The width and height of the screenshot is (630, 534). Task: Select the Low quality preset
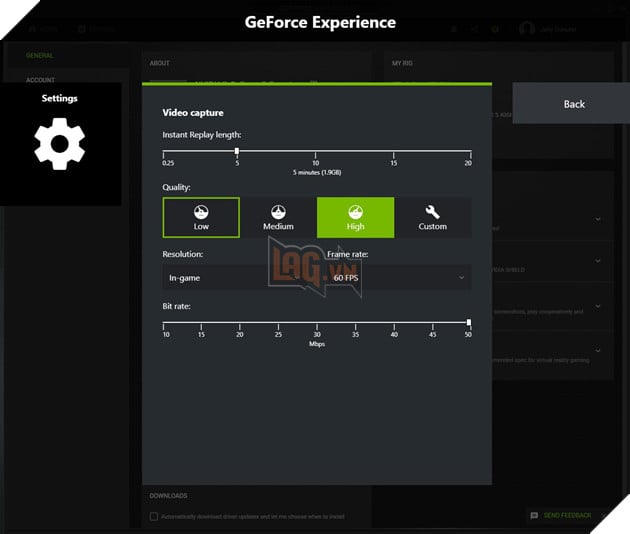point(201,217)
